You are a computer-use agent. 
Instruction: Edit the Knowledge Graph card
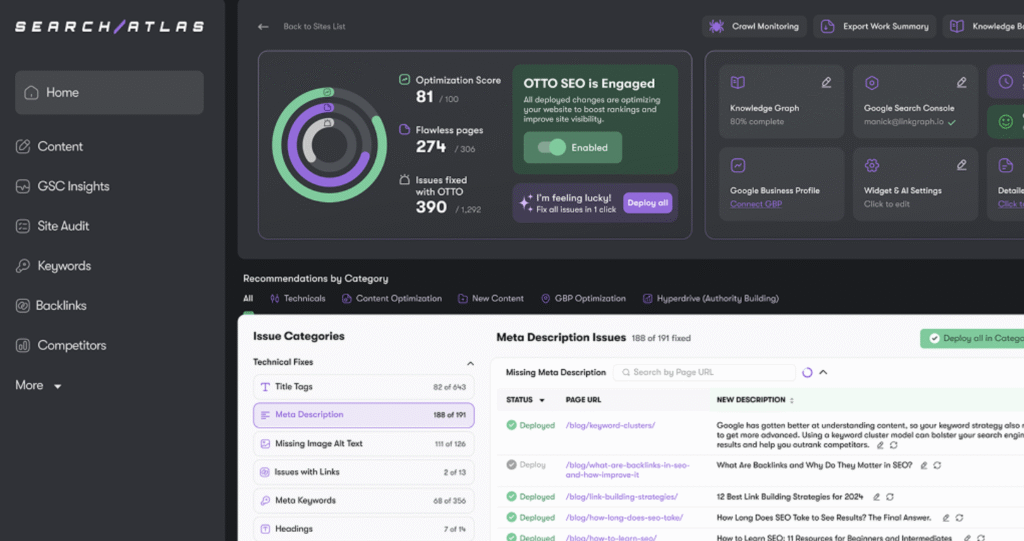pyautogui.click(x=826, y=82)
